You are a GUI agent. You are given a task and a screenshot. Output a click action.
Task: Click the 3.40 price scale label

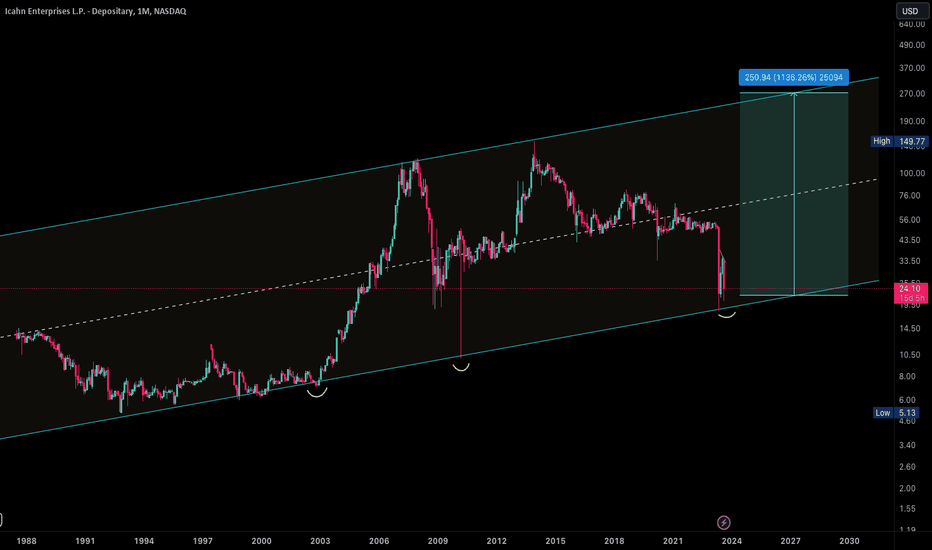907,445
